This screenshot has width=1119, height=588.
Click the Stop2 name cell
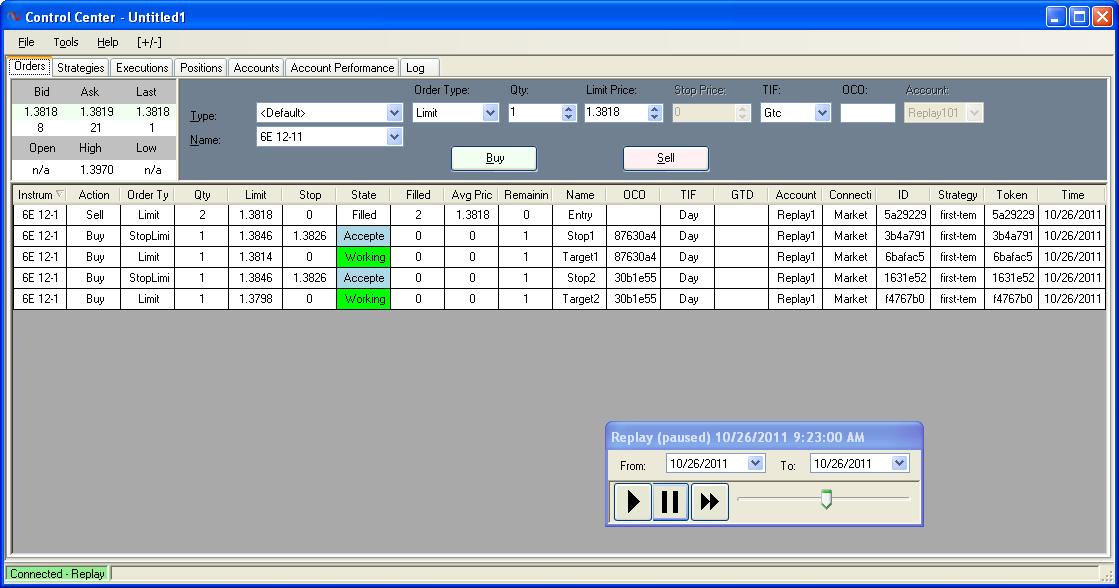pyautogui.click(x=579, y=278)
